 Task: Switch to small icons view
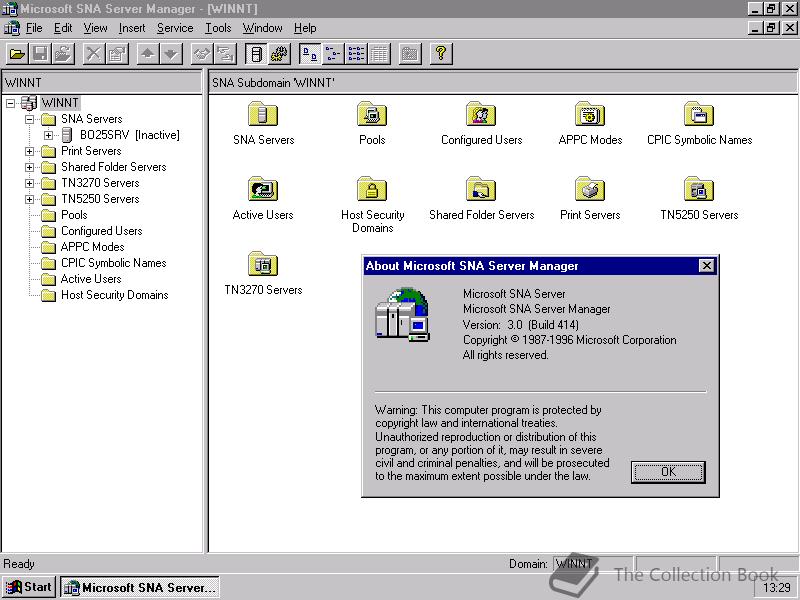[333, 54]
